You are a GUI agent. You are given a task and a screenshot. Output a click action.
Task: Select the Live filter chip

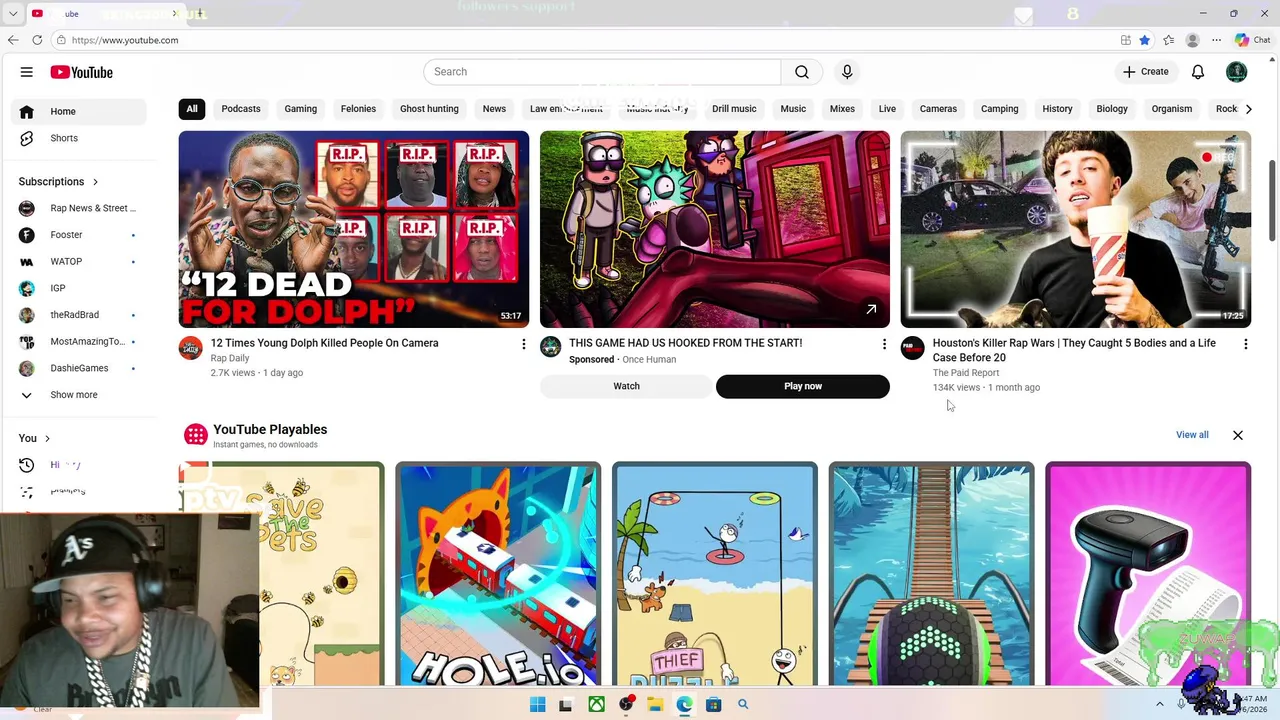coord(887,109)
